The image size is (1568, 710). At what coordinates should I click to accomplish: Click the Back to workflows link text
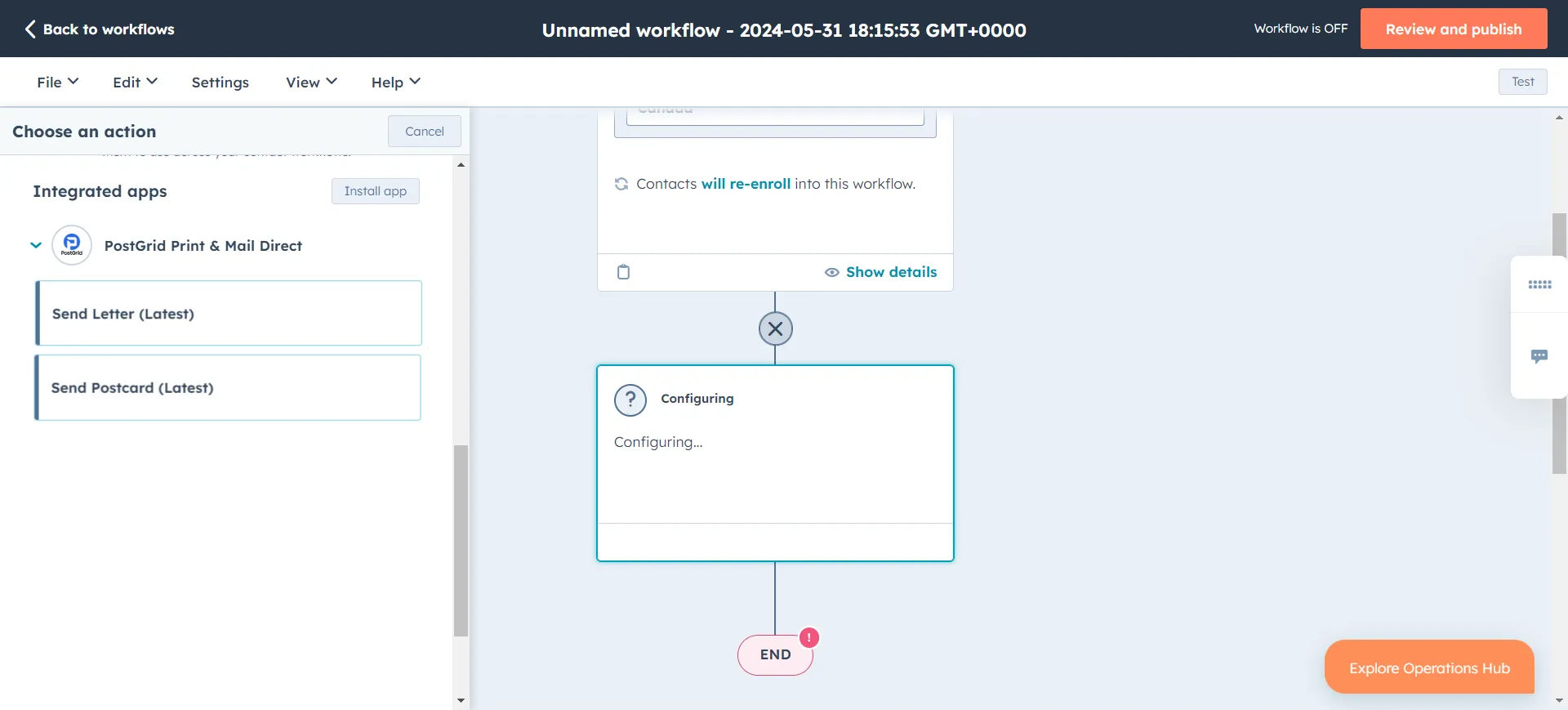pos(109,29)
